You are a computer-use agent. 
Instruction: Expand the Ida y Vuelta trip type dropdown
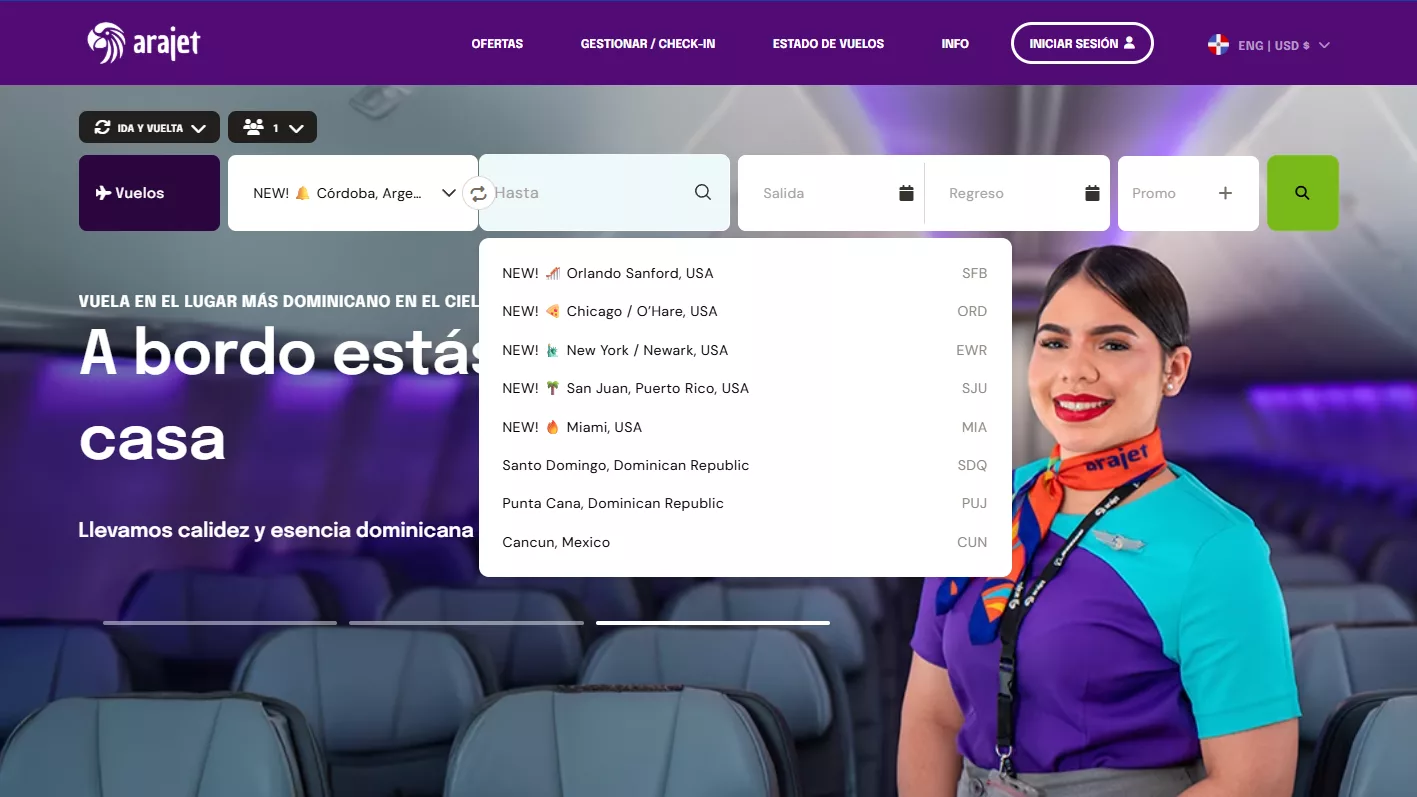coord(149,128)
